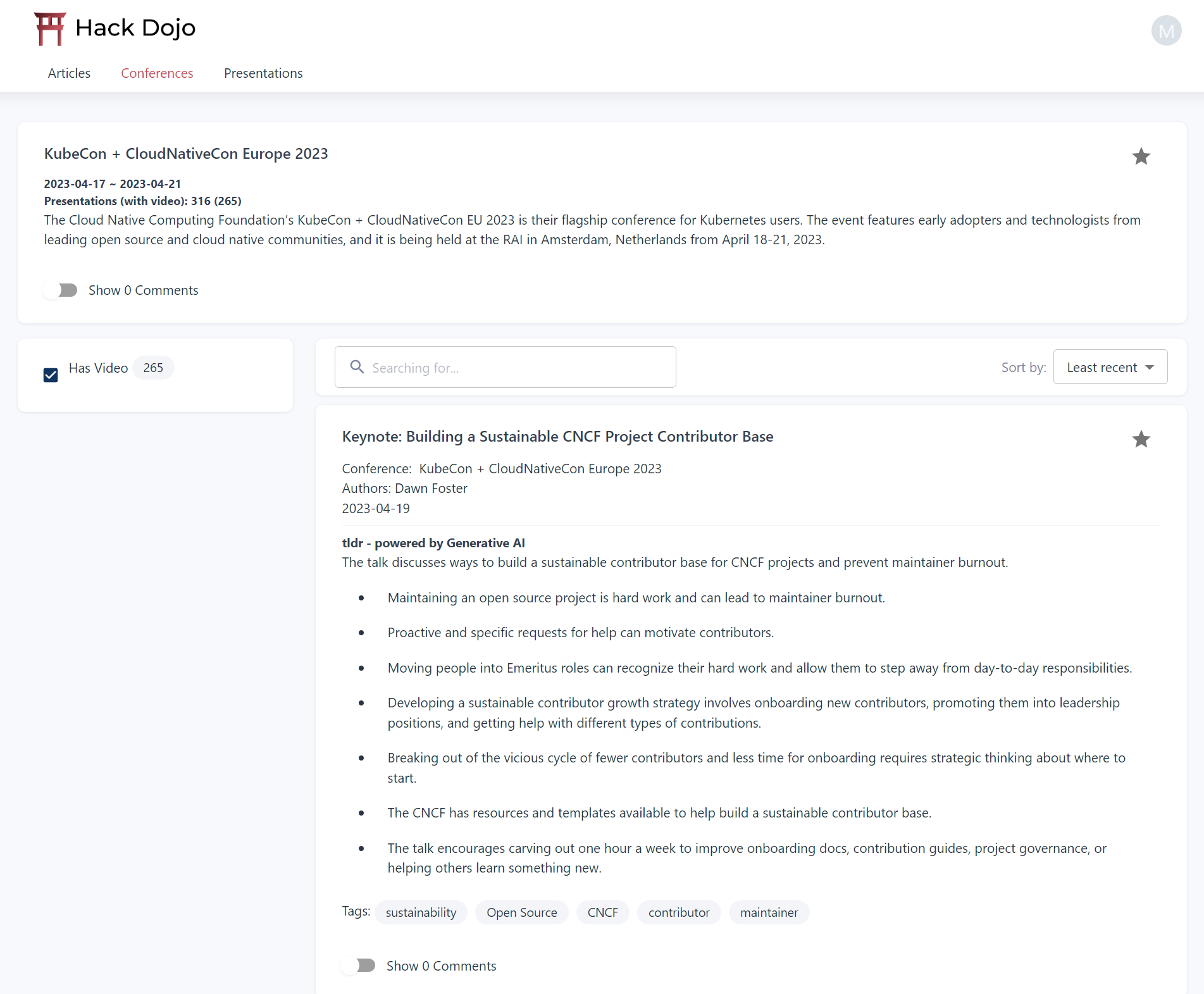The height and width of the screenshot is (994, 1204).
Task: Click the Hack Dojo site name
Action: 135,28
